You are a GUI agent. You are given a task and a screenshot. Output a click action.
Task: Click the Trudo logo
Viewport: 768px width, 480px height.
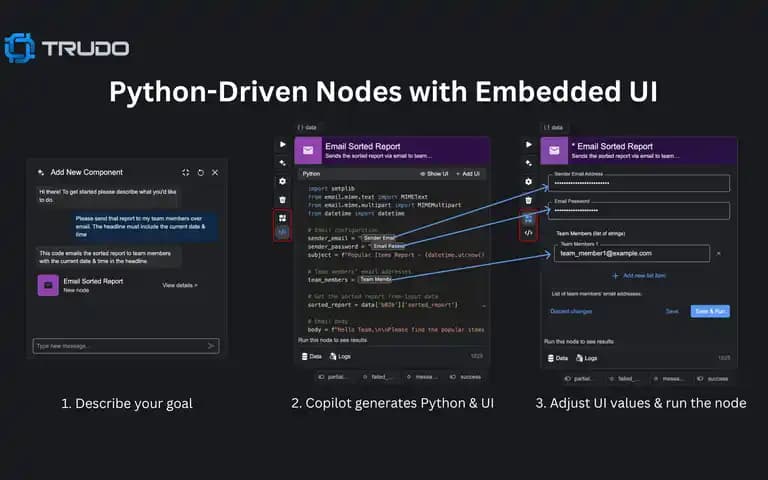67,48
